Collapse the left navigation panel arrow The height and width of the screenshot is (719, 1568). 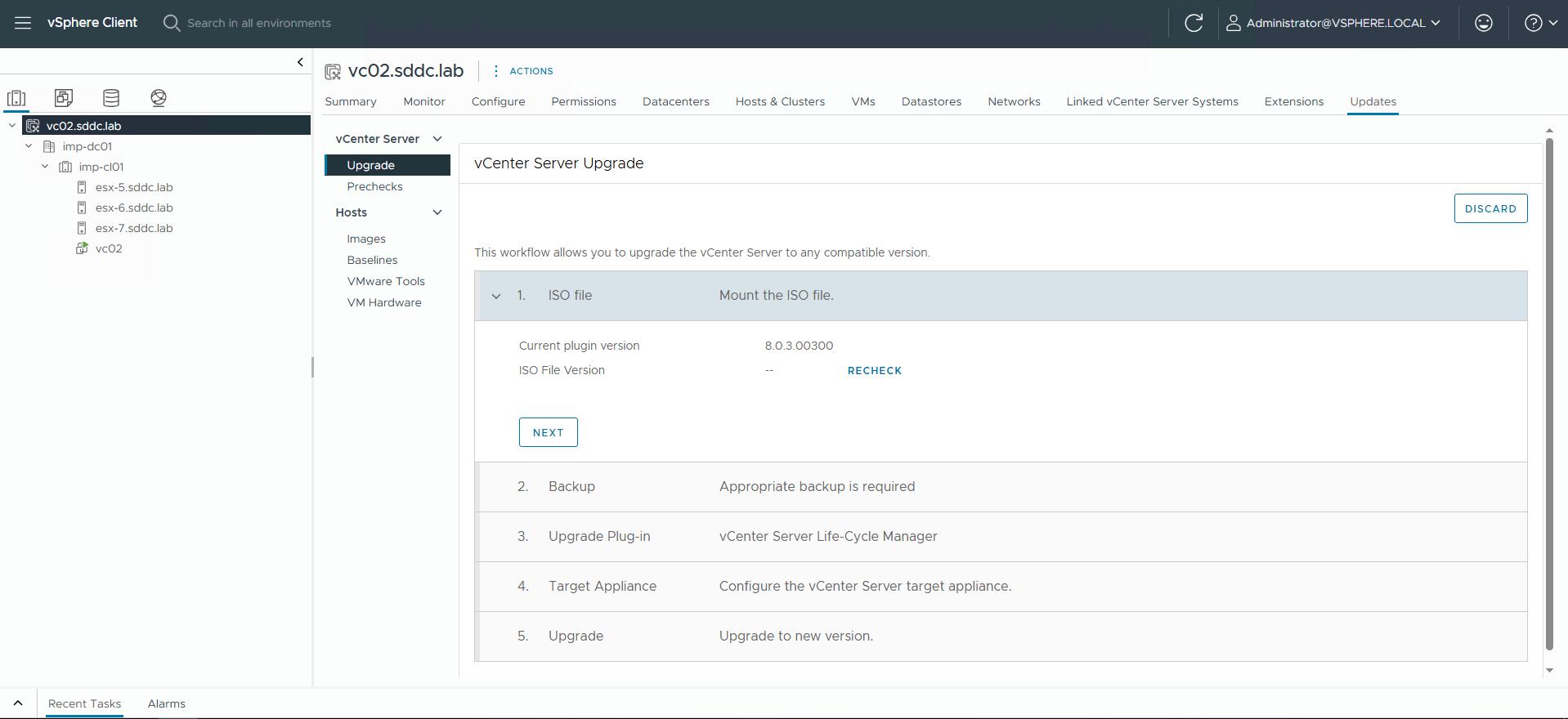tap(300, 62)
